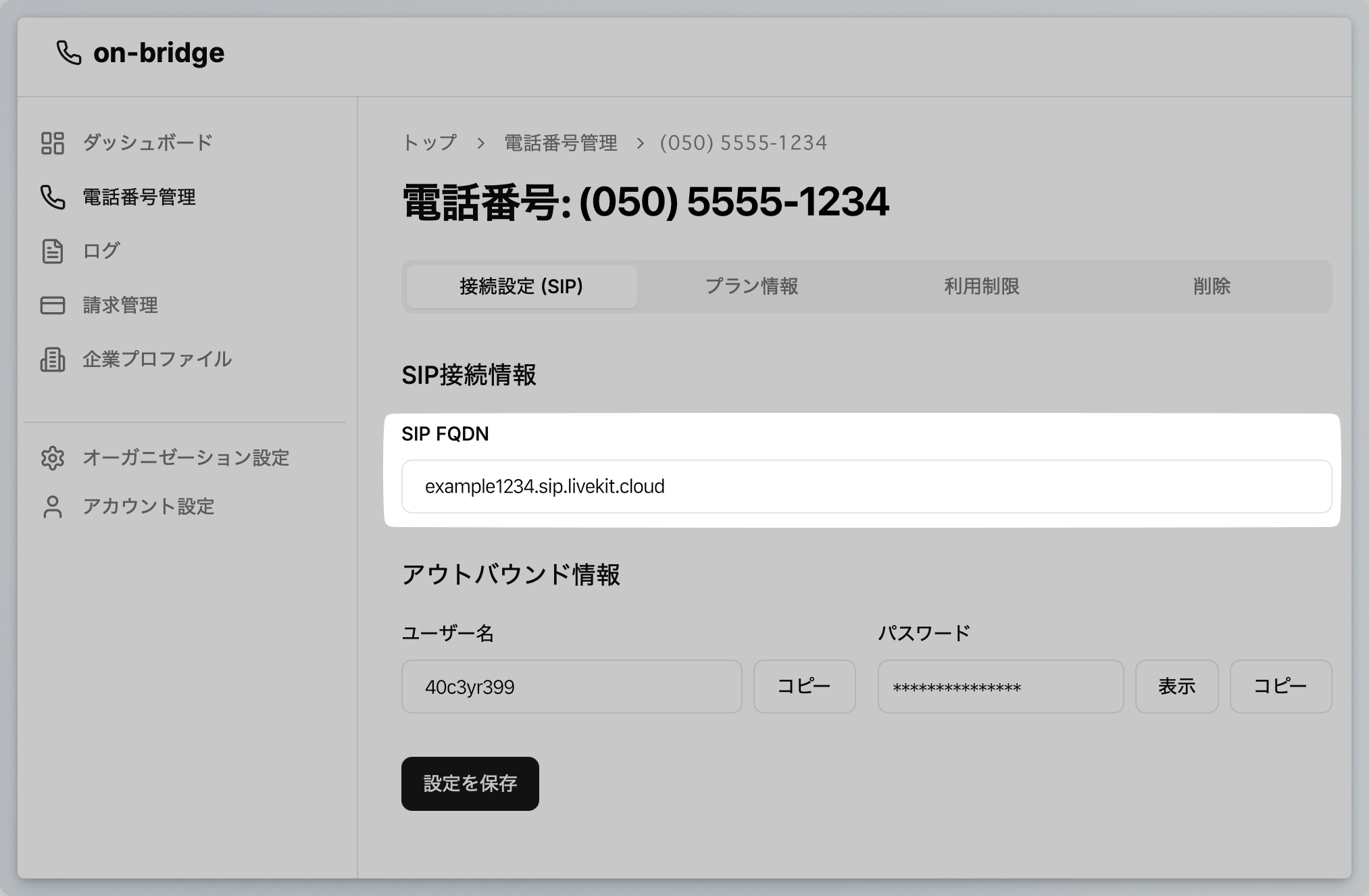Switch to the 接続設定 (SIP) tab

(520, 287)
